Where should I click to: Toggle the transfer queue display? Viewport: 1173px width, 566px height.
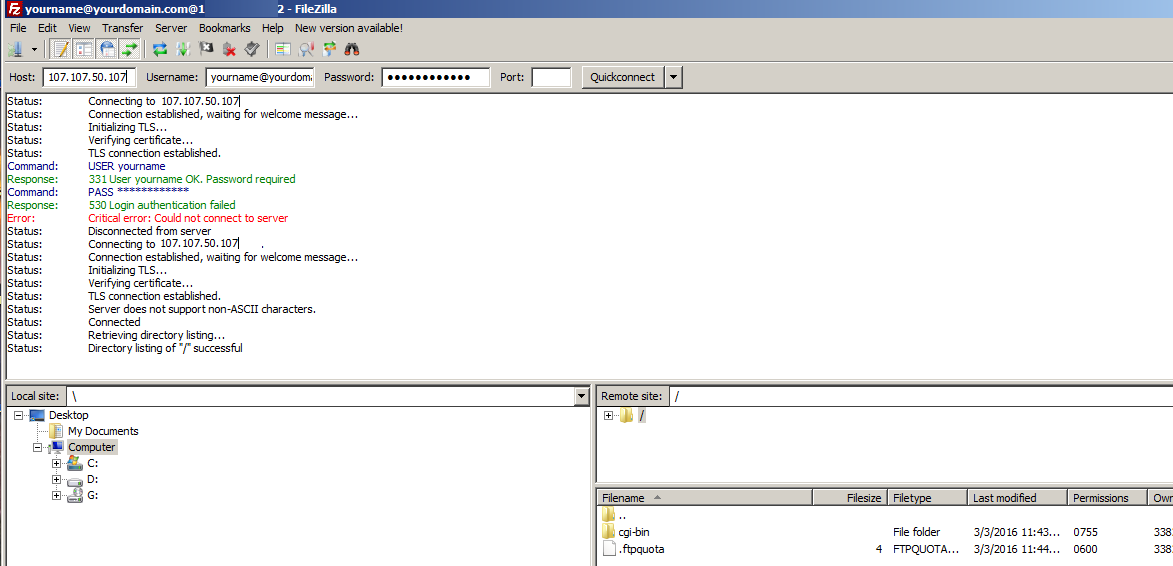131,48
